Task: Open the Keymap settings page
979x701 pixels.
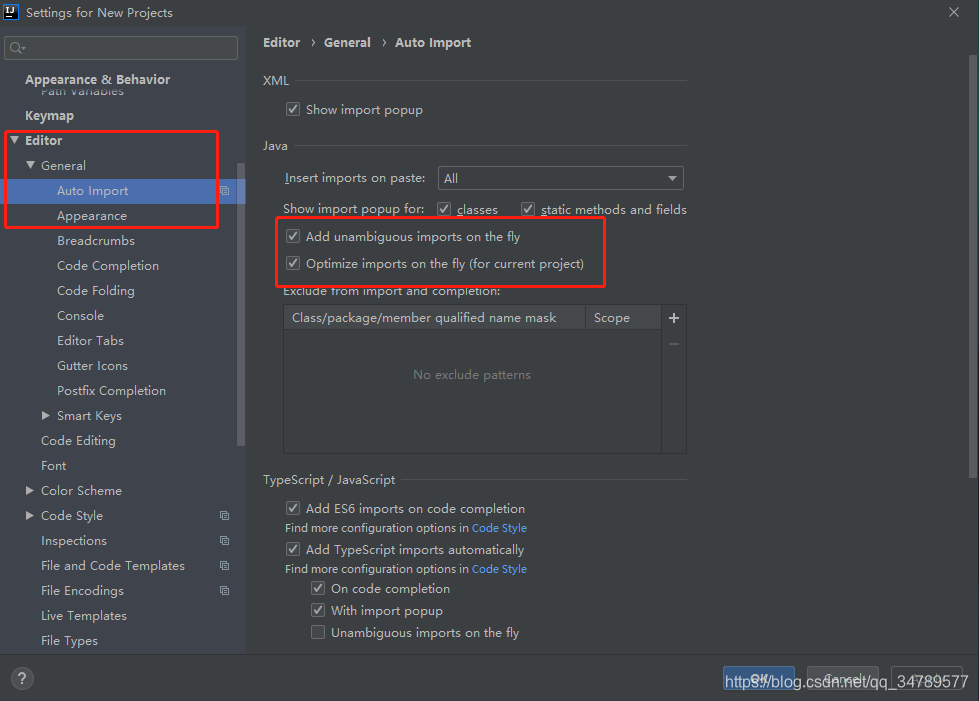Action: [x=49, y=115]
